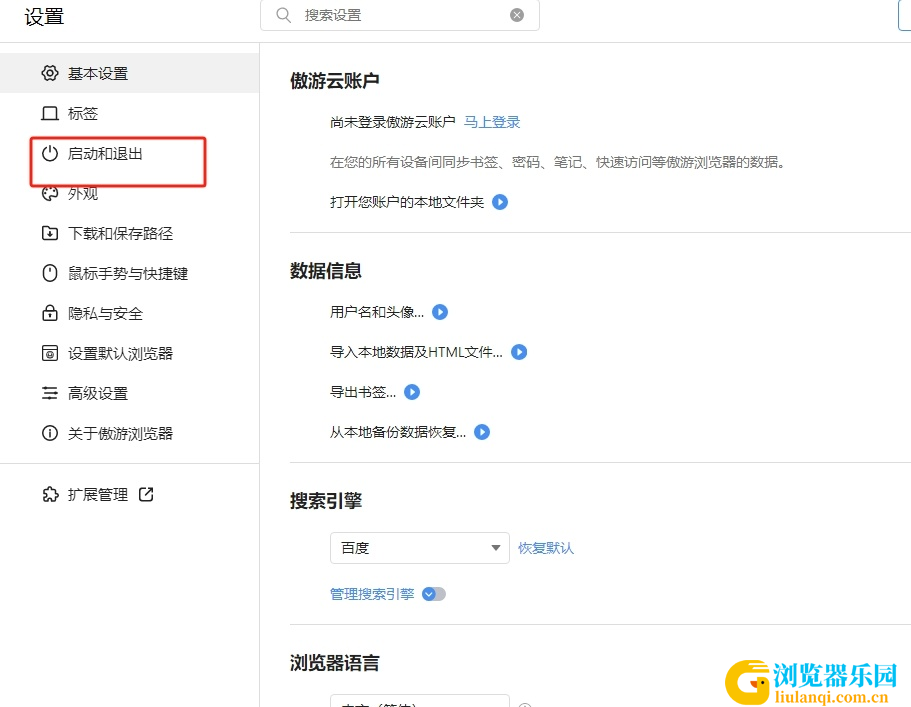Click the mouse icon beside 鼠标手势与快捷键
The height and width of the screenshot is (707, 911).
point(50,273)
